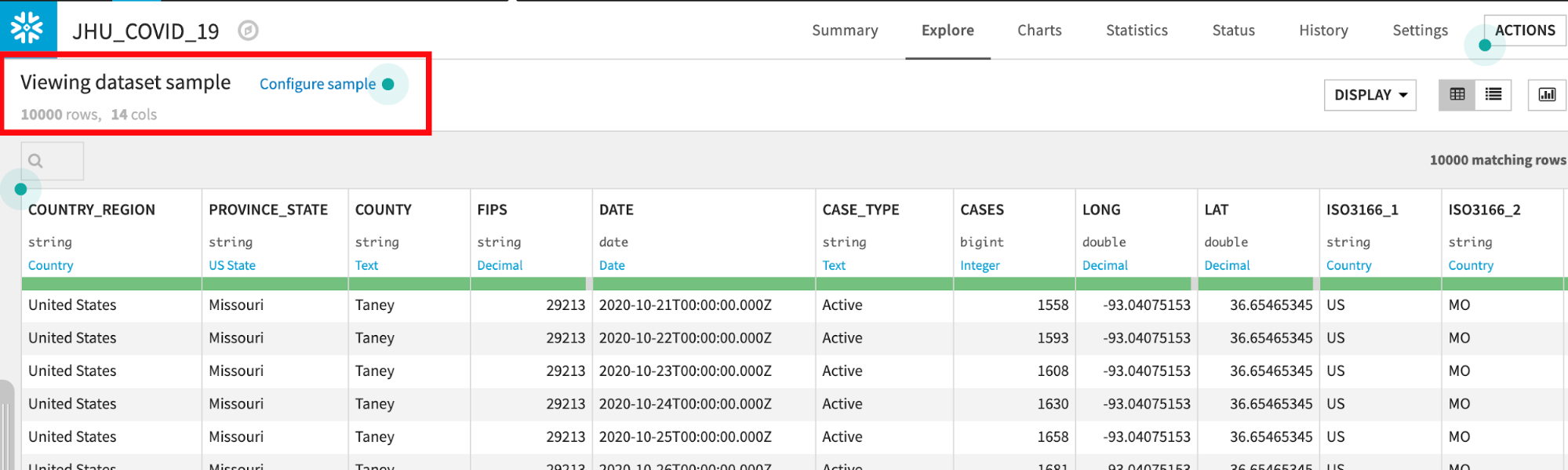The image size is (1568, 470).
Task: Click the CASES column header
Action: tap(981, 209)
